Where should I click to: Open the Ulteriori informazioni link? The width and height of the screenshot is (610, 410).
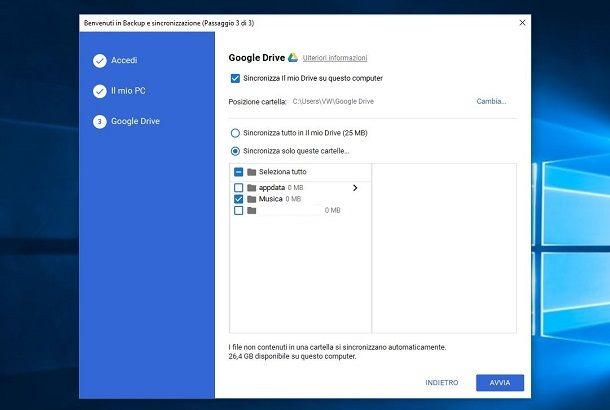[335, 58]
